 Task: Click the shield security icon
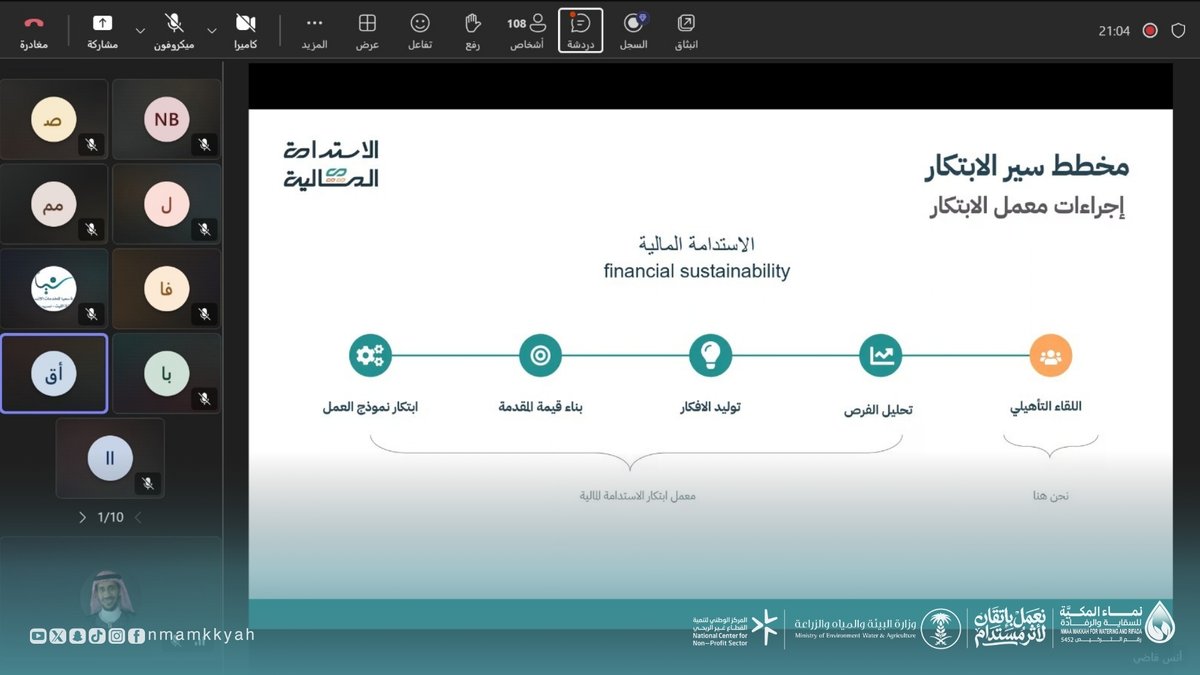[1176, 31]
